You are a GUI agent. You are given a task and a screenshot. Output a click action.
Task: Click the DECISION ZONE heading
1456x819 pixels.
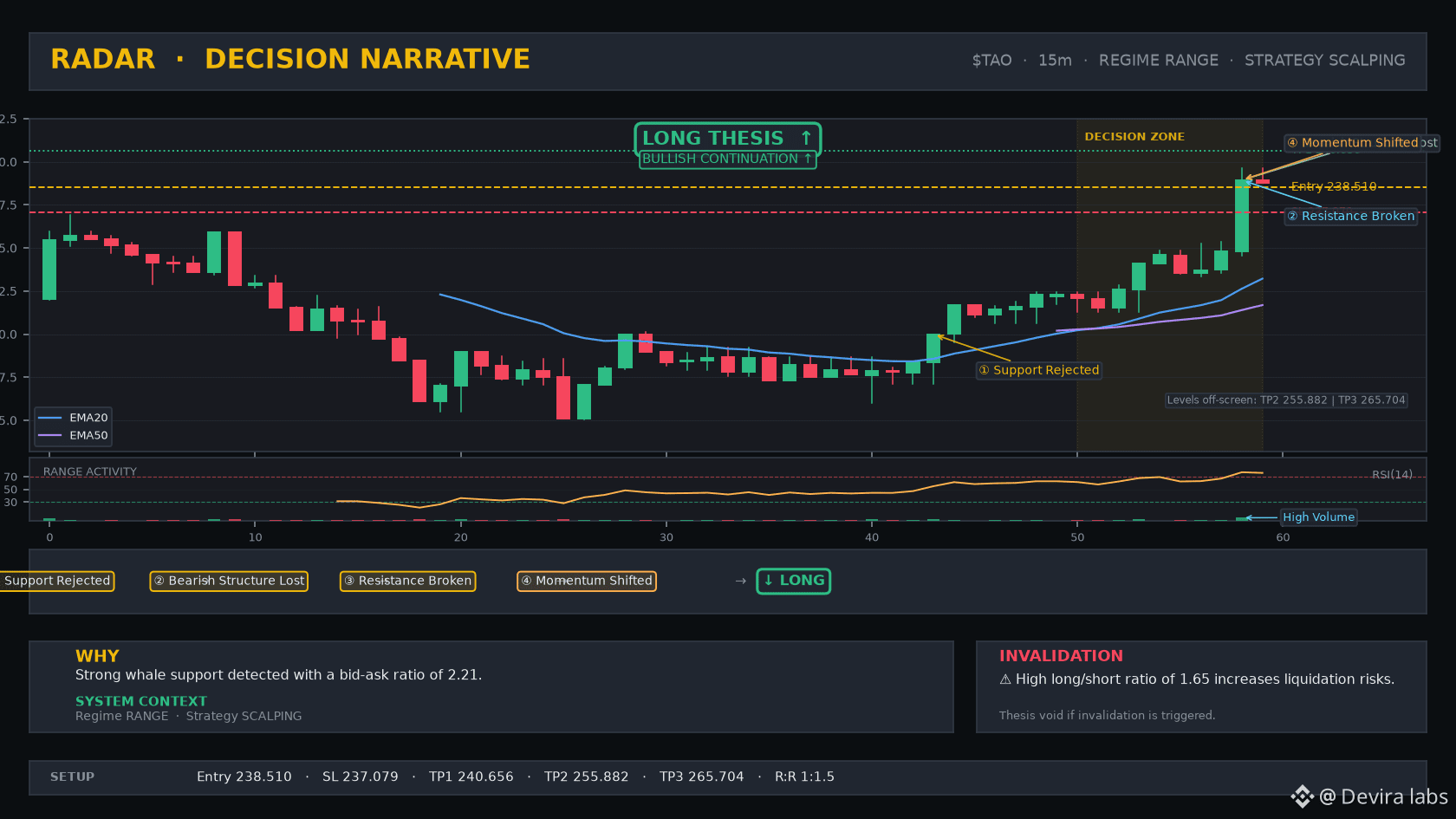[x=1134, y=137]
